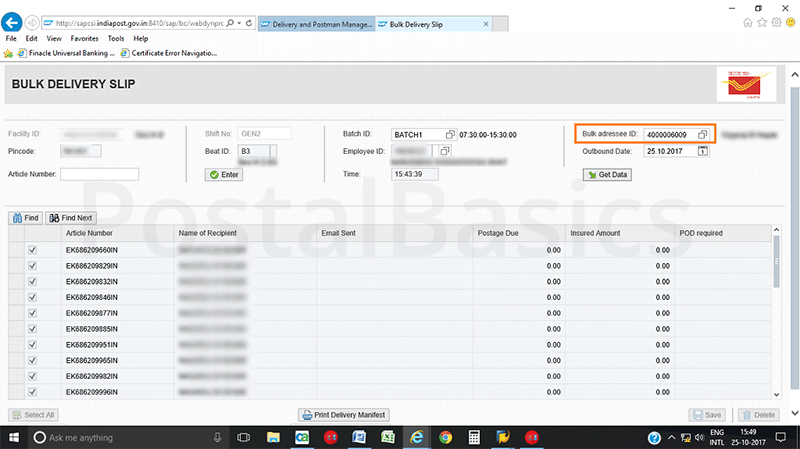Open Employee ID value help selector
This screenshot has width=800, height=449.
[x=444, y=151]
